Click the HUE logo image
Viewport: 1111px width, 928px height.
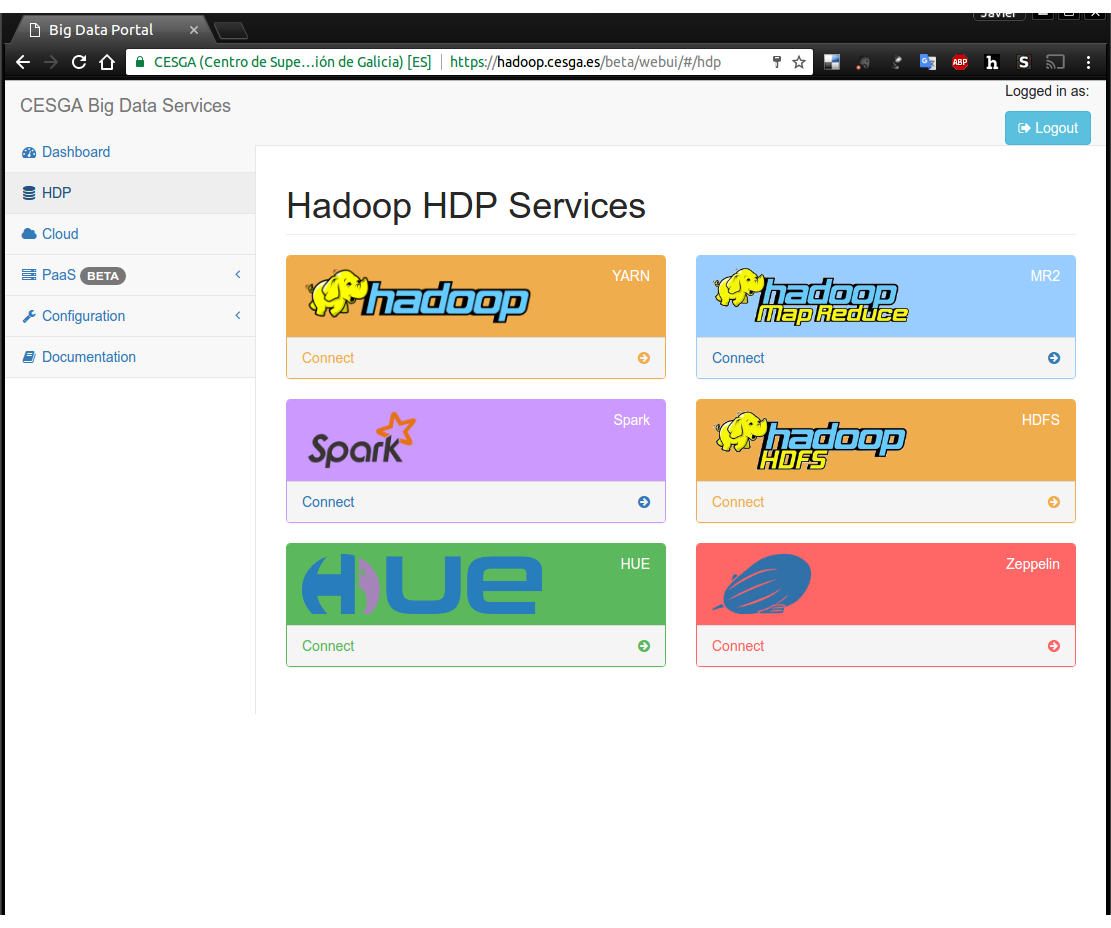pos(422,584)
